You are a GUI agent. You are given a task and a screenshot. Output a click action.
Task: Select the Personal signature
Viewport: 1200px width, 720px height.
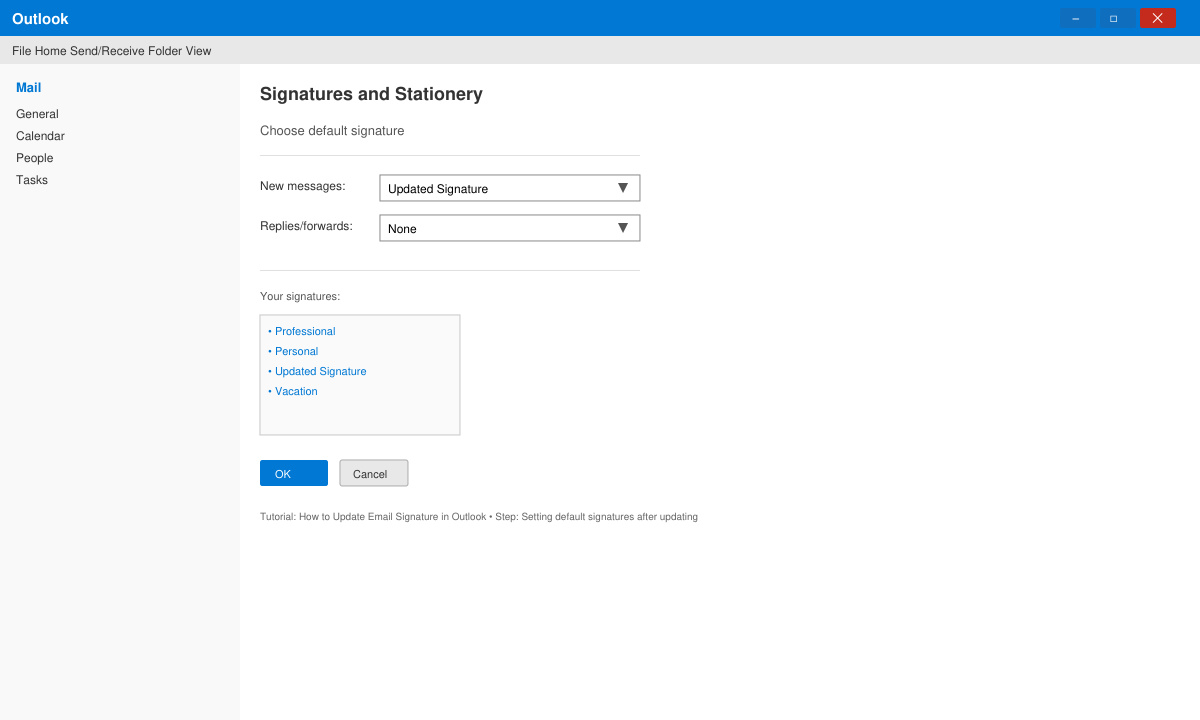[293, 351]
